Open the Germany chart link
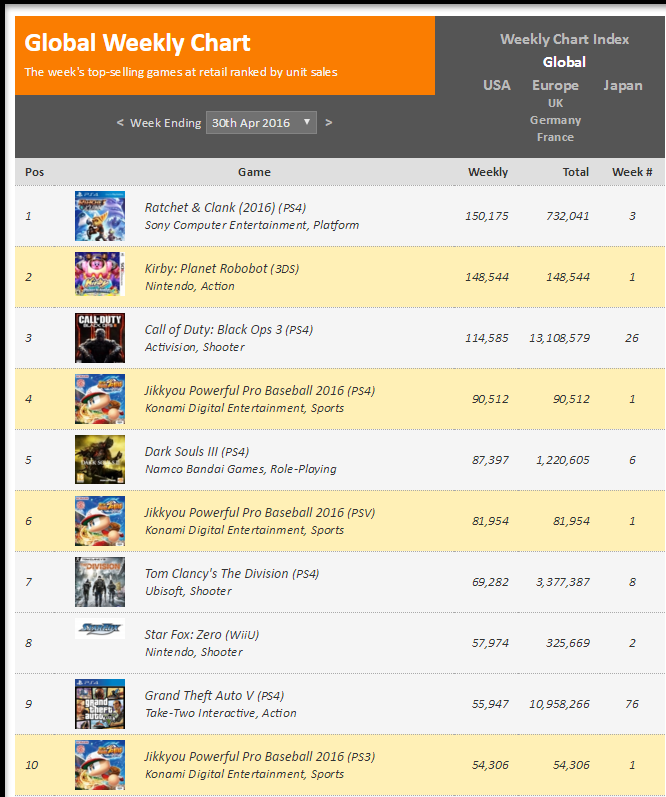The image size is (666, 797). coord(555,120)
